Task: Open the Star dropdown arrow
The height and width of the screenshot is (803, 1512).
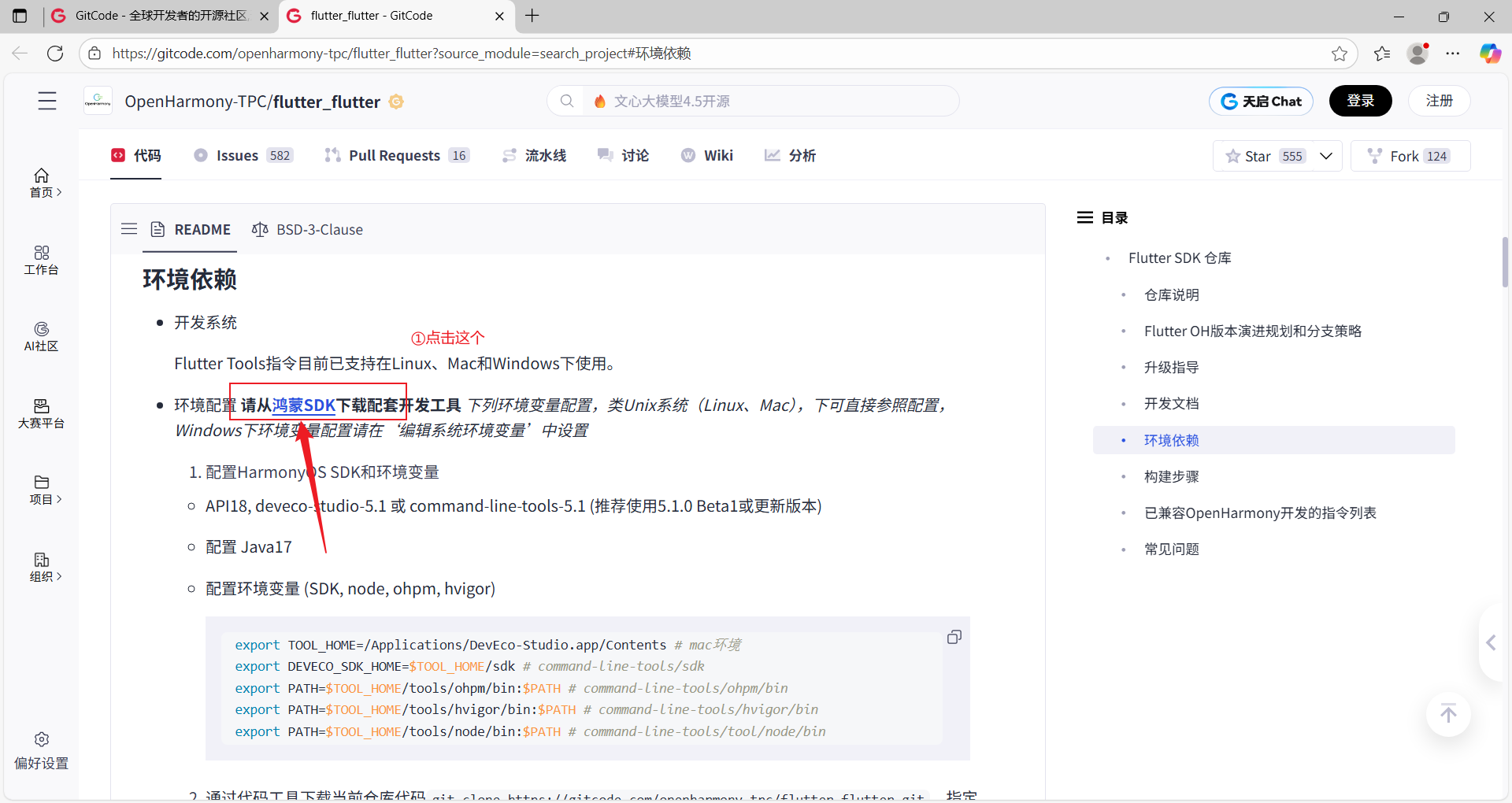Action: pos(1326,156)
